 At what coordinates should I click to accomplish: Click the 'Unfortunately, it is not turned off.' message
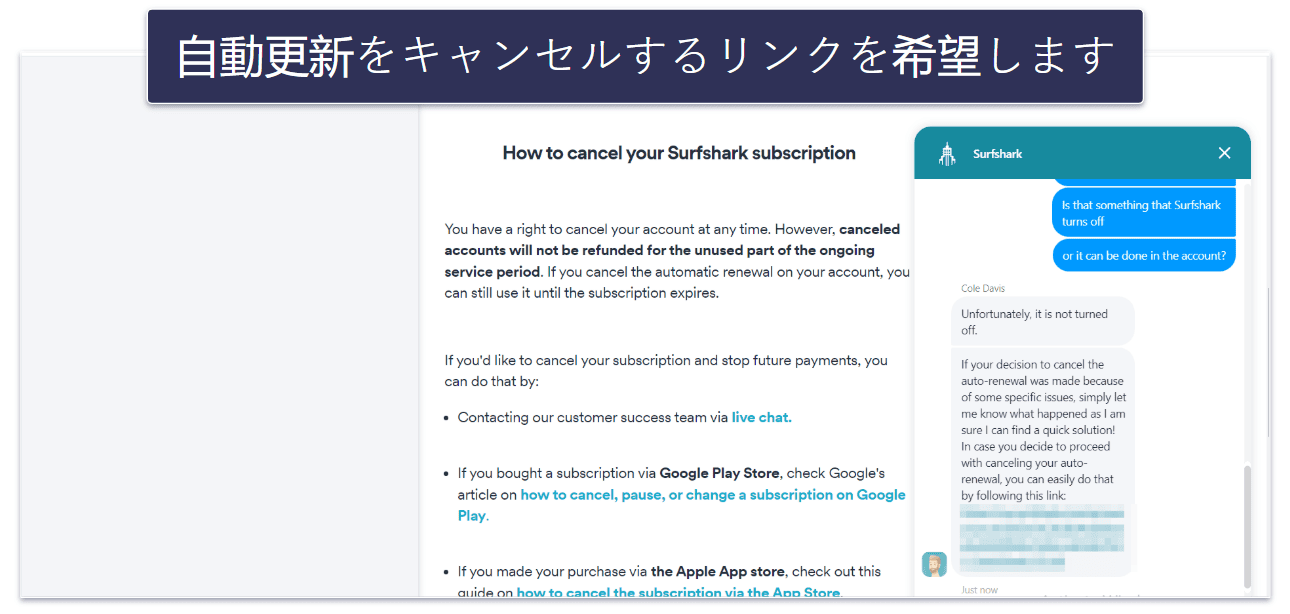(1042, 321)
